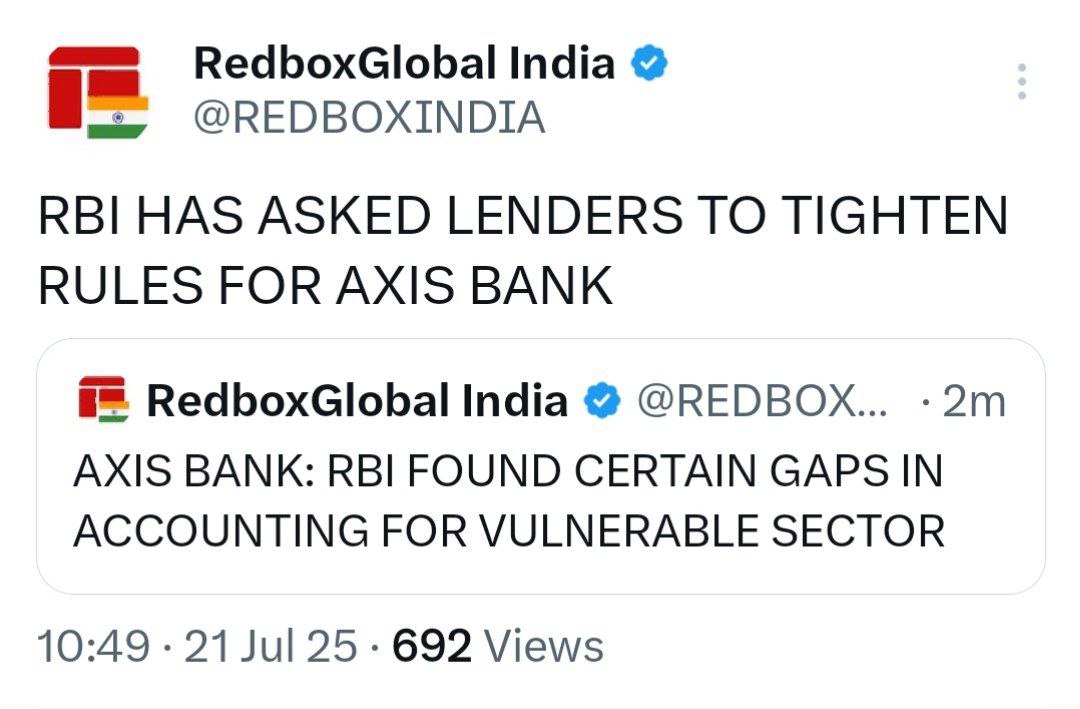The width and height of the screenshot is (1080, 709).
Task: Open the three-dot more options menu
Action: tap(1021, 81)
